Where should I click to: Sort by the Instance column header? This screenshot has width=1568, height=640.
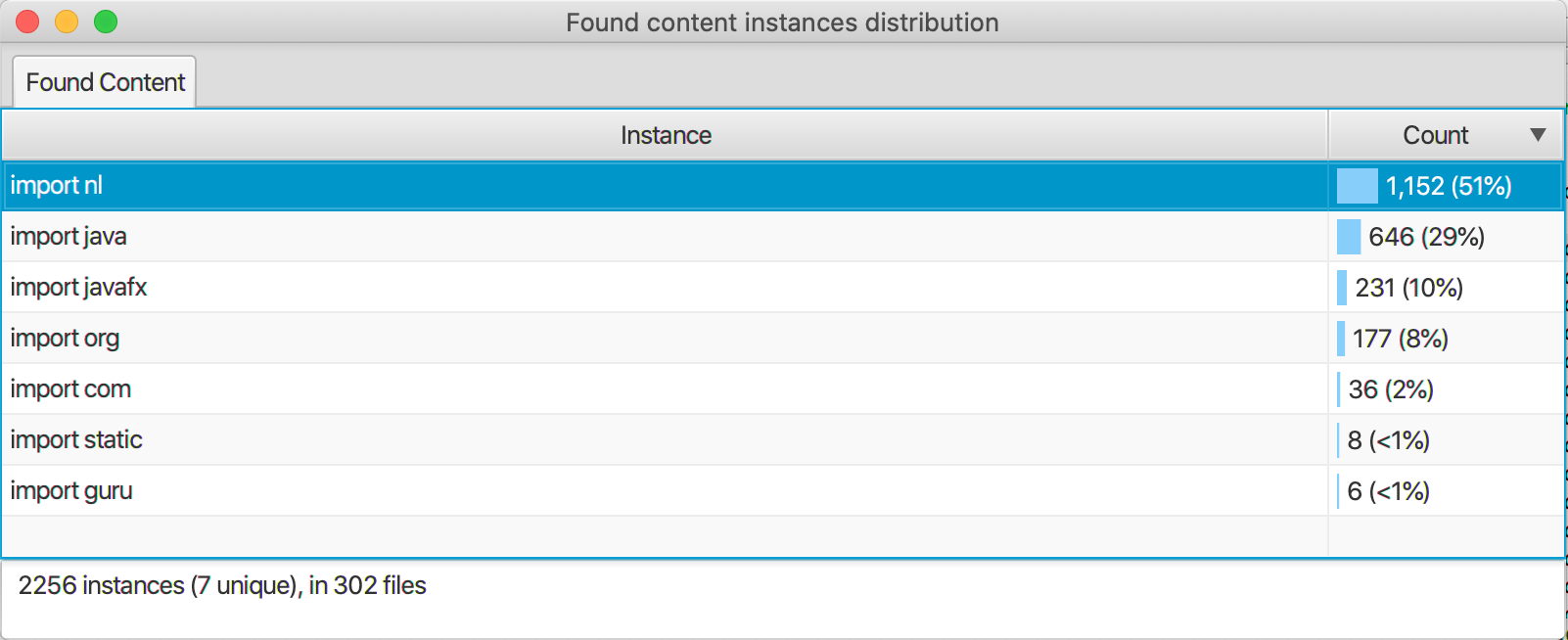pyautogui.click(x=666, y=135)
